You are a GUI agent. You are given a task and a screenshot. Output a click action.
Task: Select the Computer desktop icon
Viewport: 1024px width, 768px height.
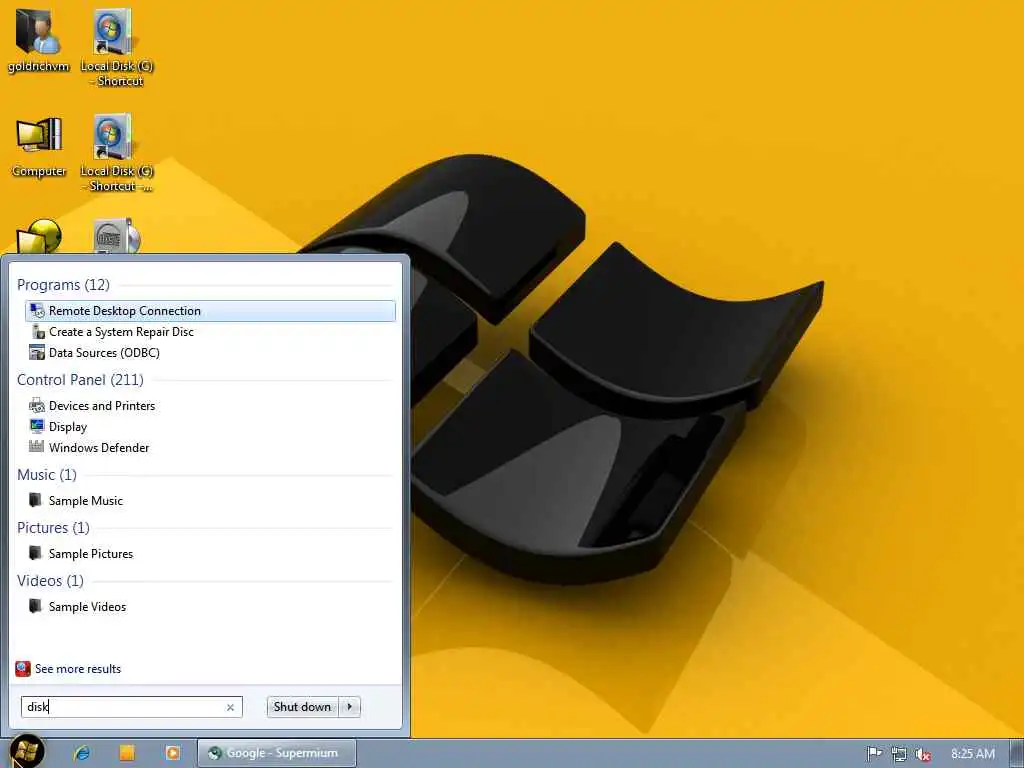[x=39, y=147]
